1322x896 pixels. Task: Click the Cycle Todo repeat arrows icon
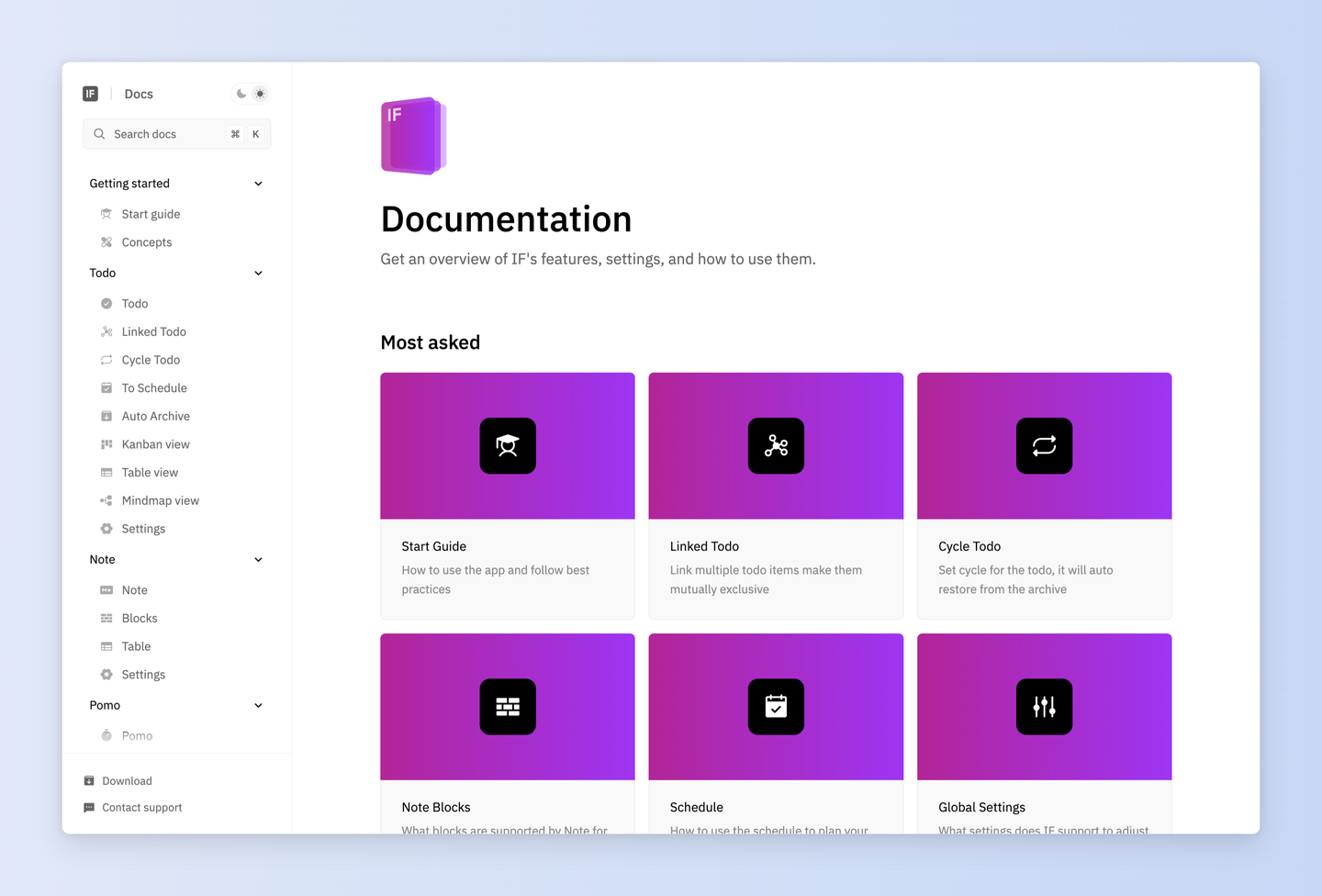[1044, 446]
